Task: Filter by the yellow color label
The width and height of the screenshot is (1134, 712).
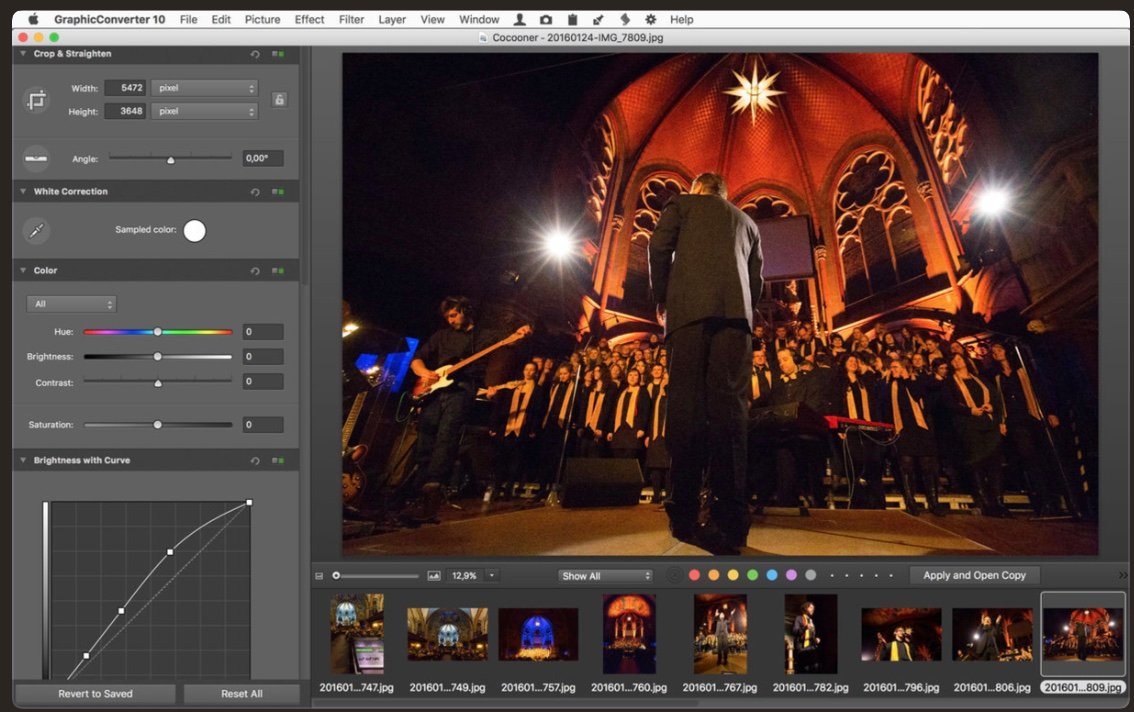Action: [733, 575]
